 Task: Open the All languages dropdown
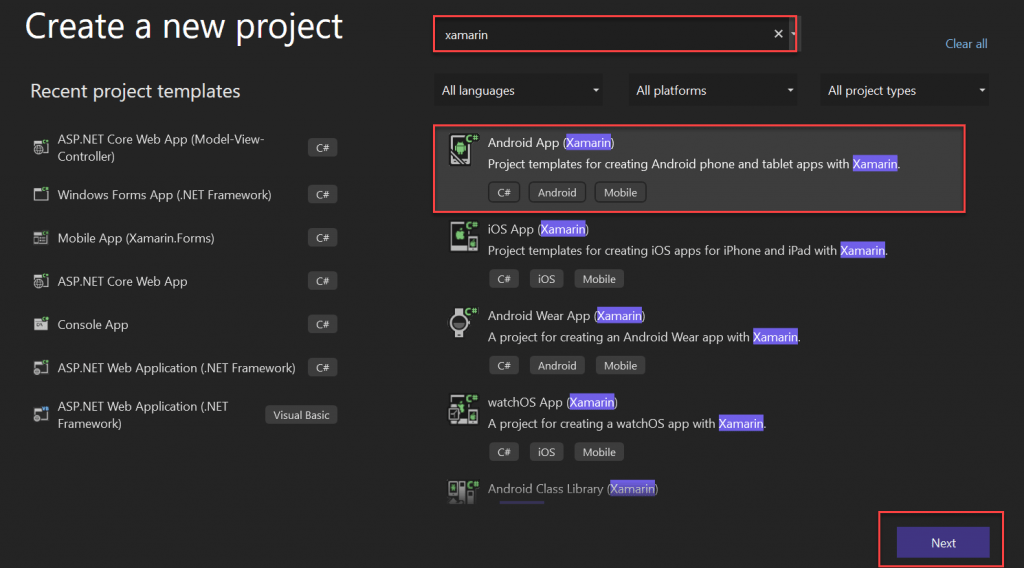pos(519,90)
